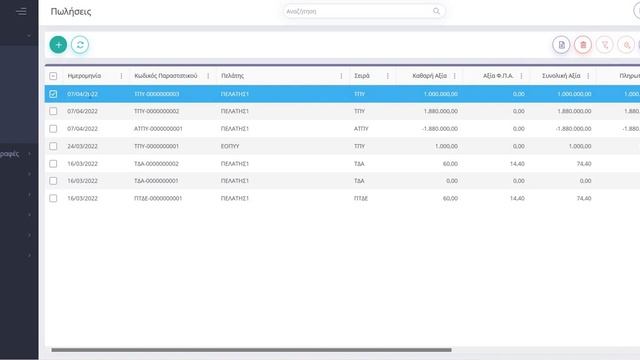Open Ημερομηνία column options menu

tap(121, 76)
